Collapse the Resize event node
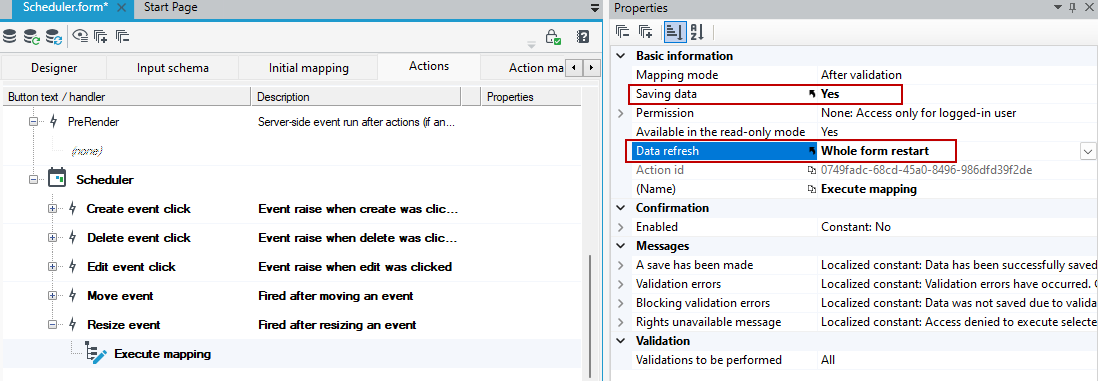Screen dimensions: 1098x381 coord(52,325)
